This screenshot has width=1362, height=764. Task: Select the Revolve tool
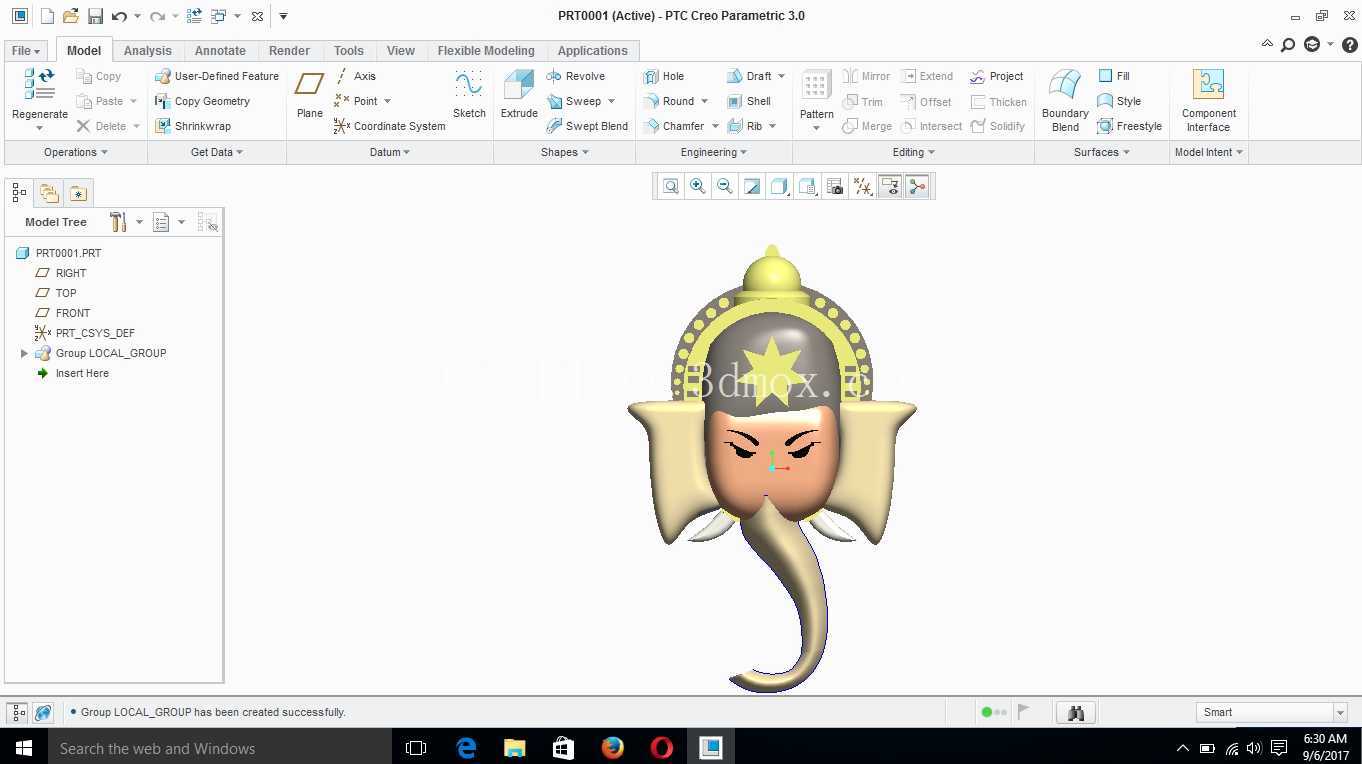576,76
